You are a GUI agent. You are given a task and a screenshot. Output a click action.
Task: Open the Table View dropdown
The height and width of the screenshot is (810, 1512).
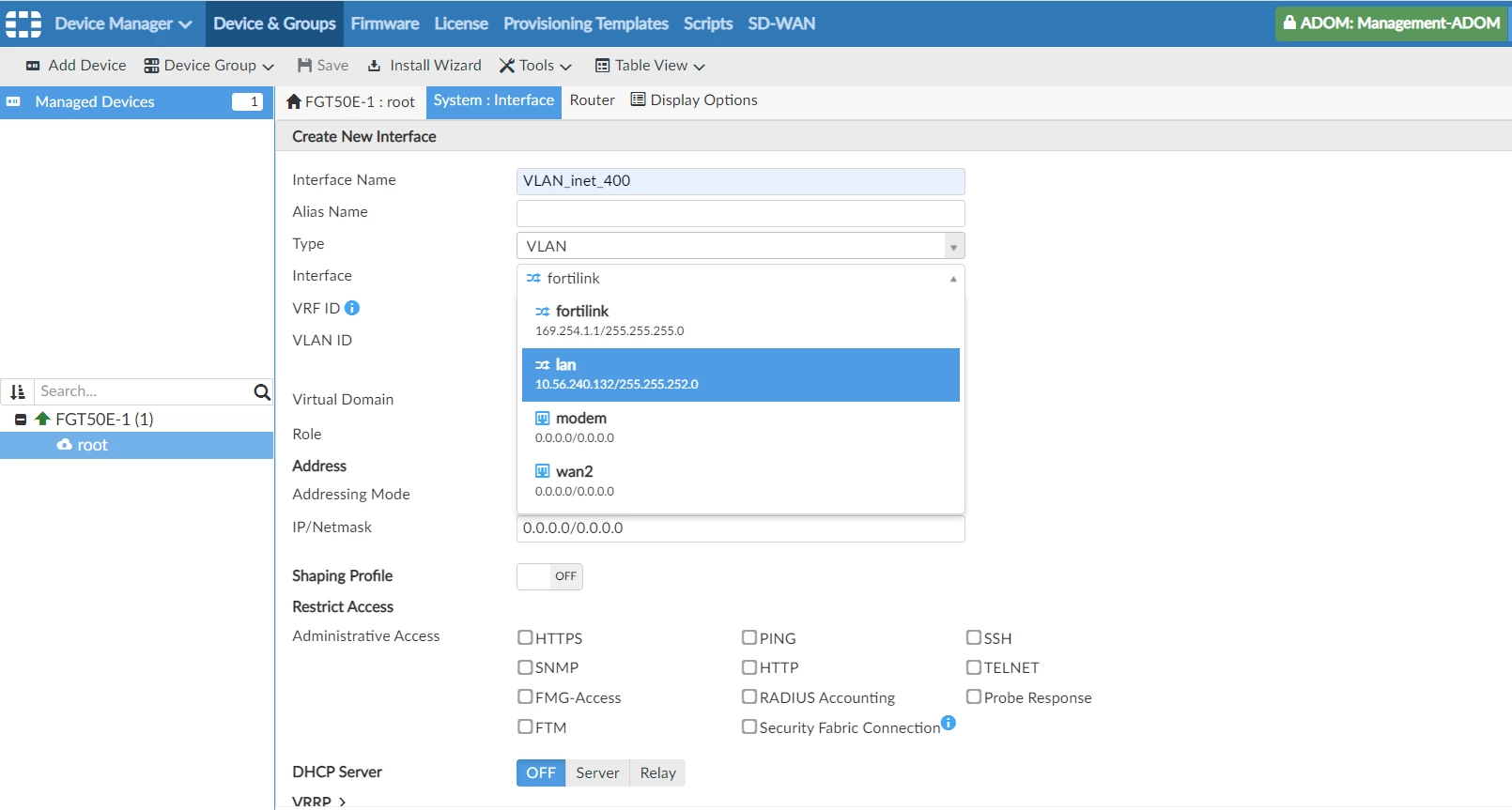(x=650, y=66)
